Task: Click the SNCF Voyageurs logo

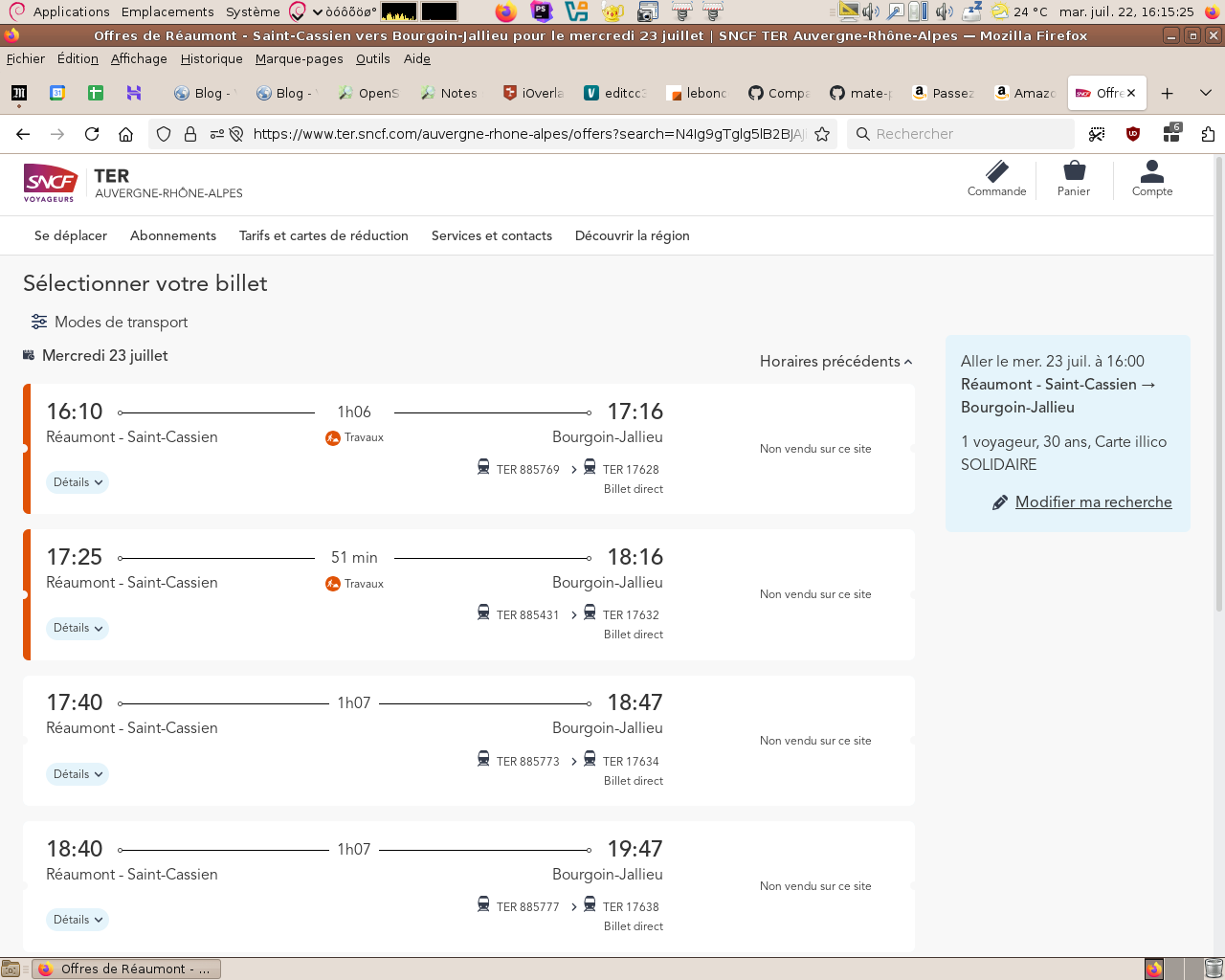Action: 50,182
